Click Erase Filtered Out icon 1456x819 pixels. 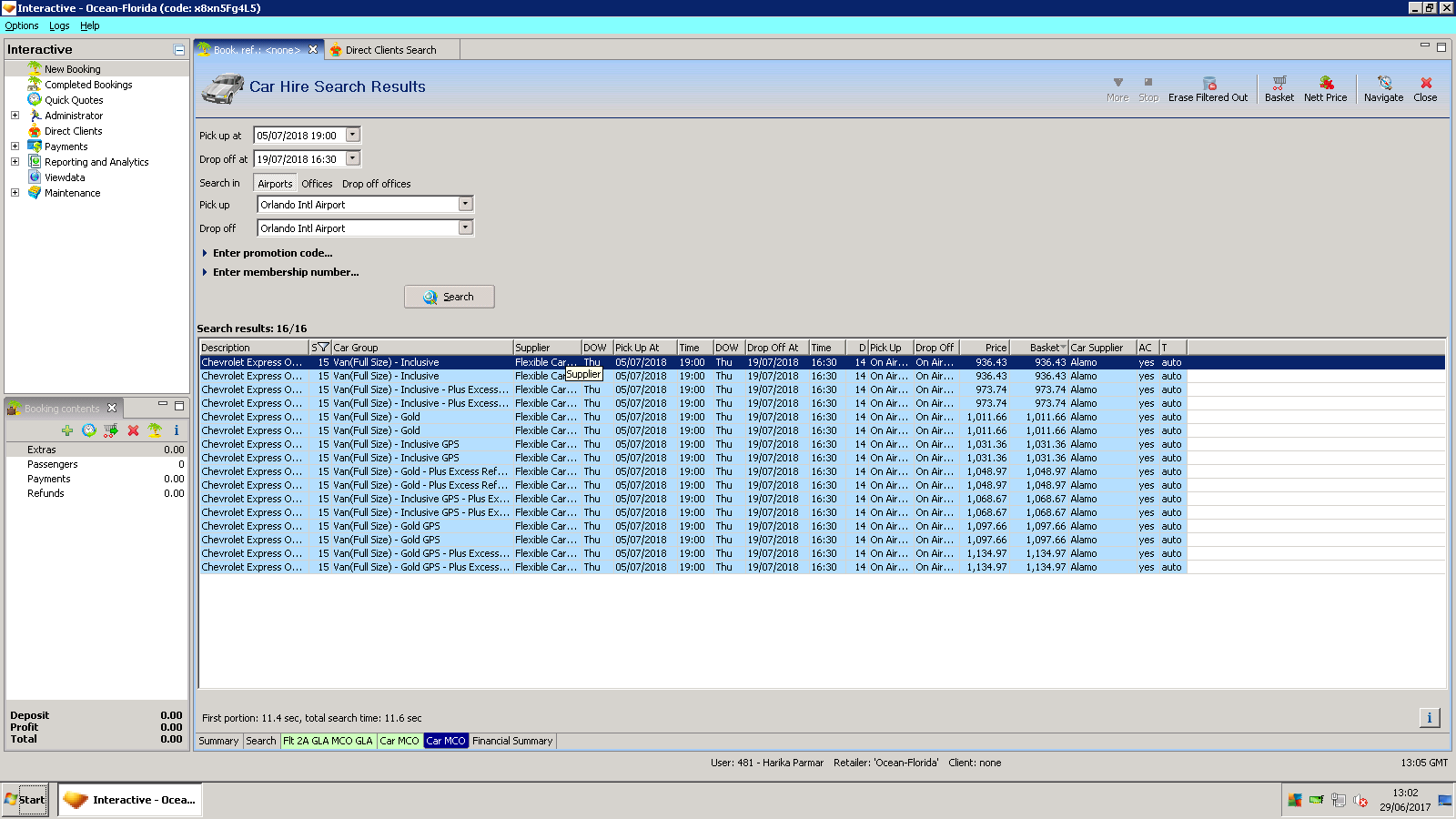point(1208,83)
